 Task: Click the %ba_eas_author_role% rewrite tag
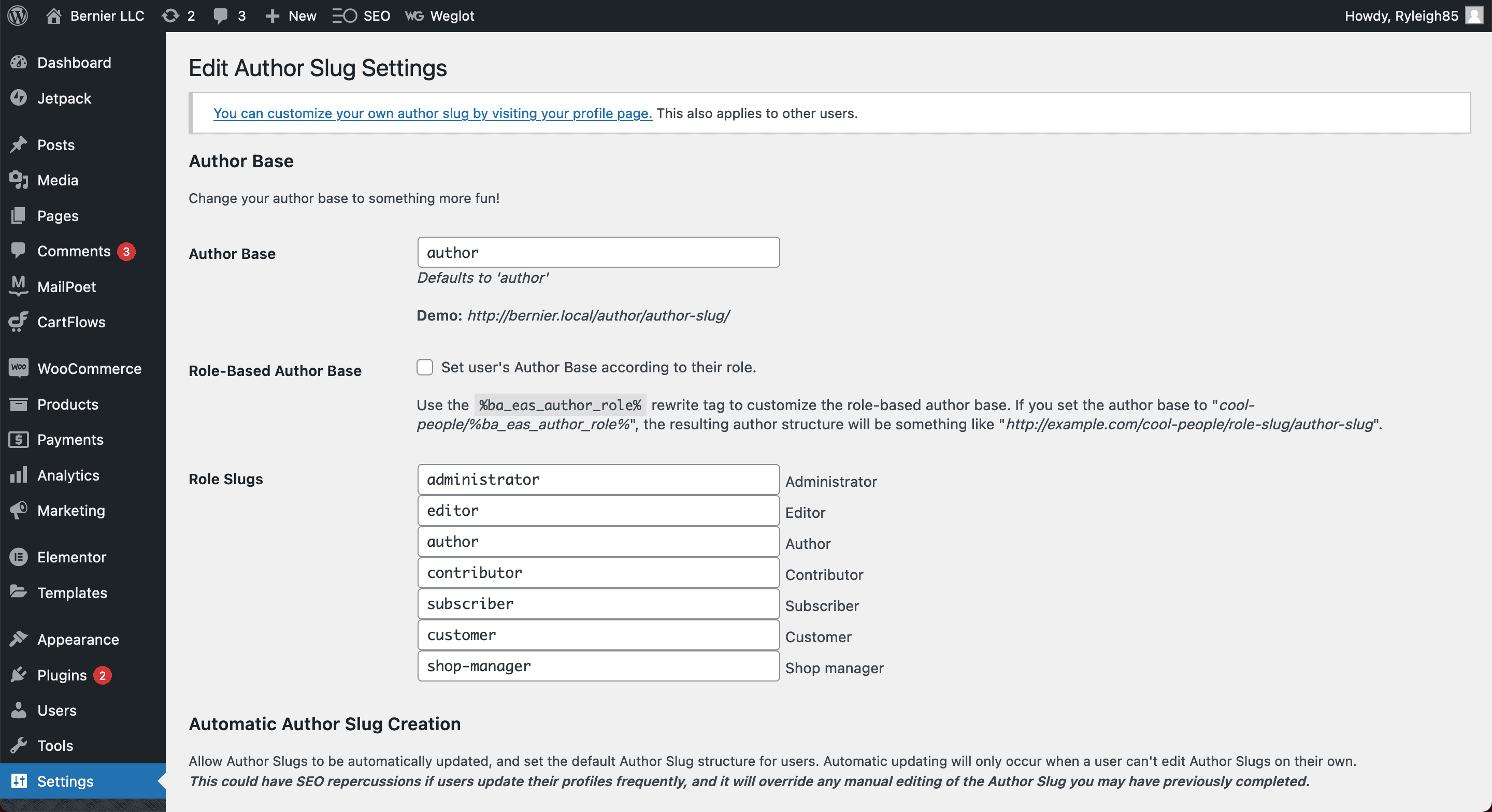559,405
